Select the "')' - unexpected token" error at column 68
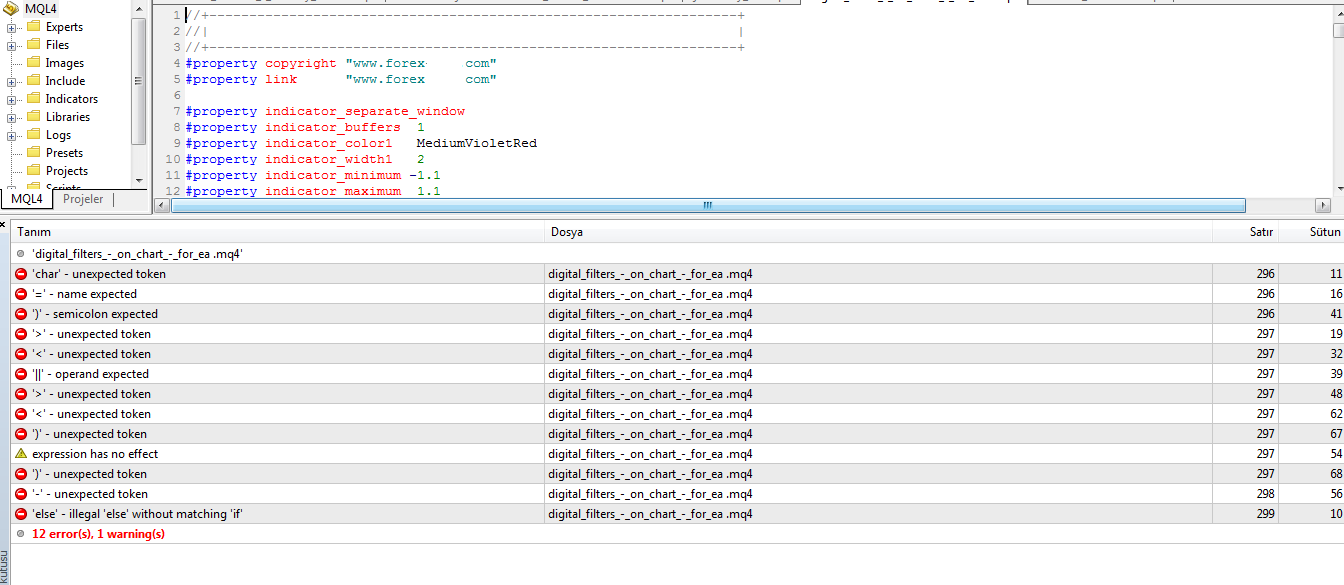This screenshot has width=1344, height=585. tap(677, 474)
